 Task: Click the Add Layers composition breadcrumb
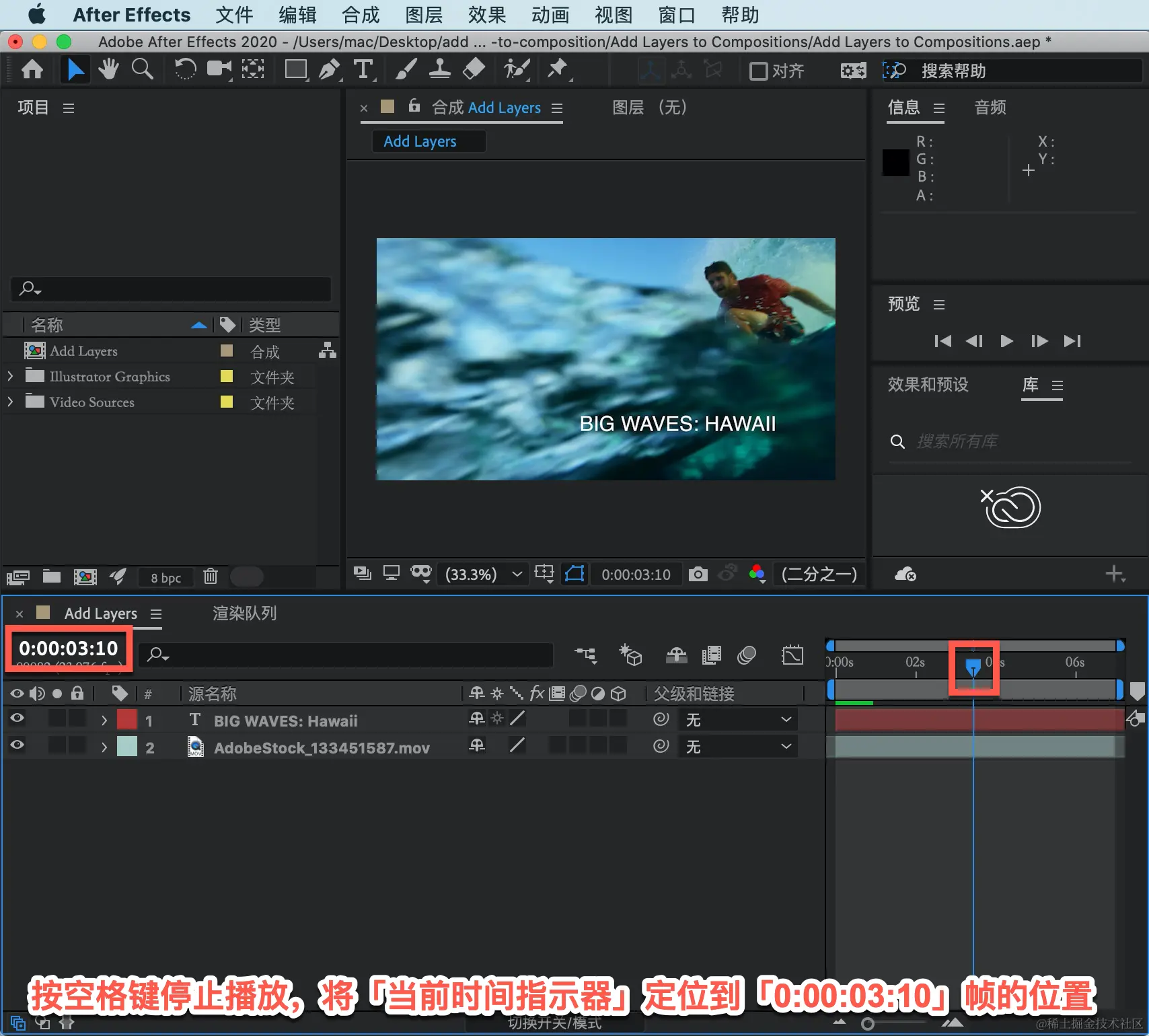click(429, 141)
